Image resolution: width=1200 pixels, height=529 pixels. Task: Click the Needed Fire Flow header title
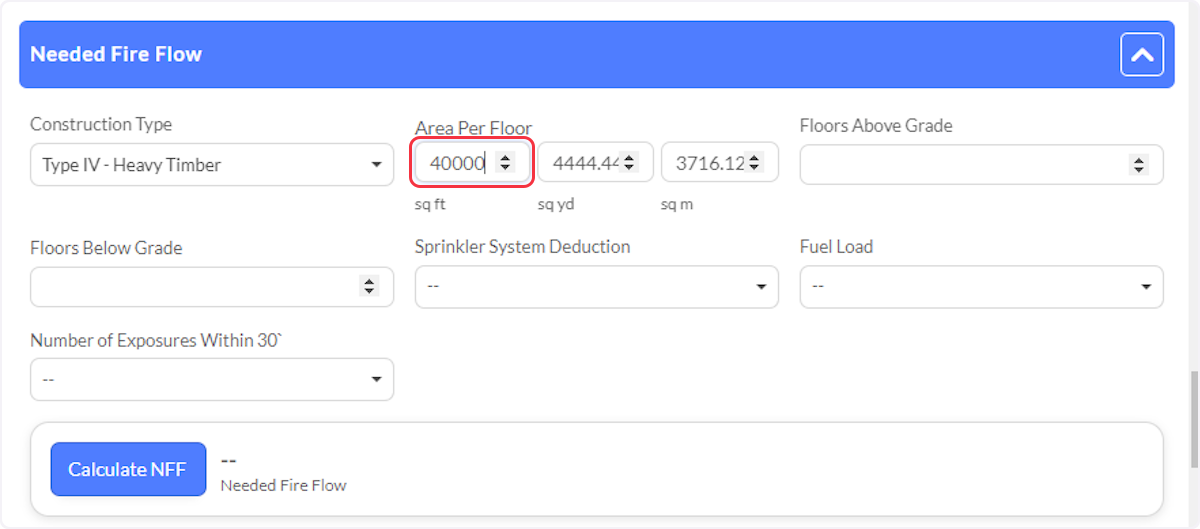point(116,55)
